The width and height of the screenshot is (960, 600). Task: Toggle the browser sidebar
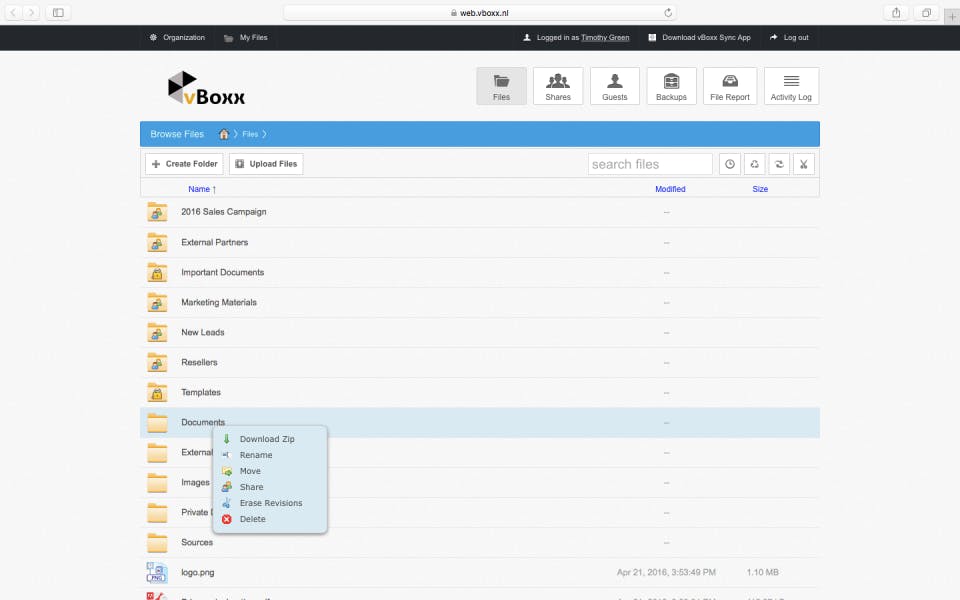point(58,12)
